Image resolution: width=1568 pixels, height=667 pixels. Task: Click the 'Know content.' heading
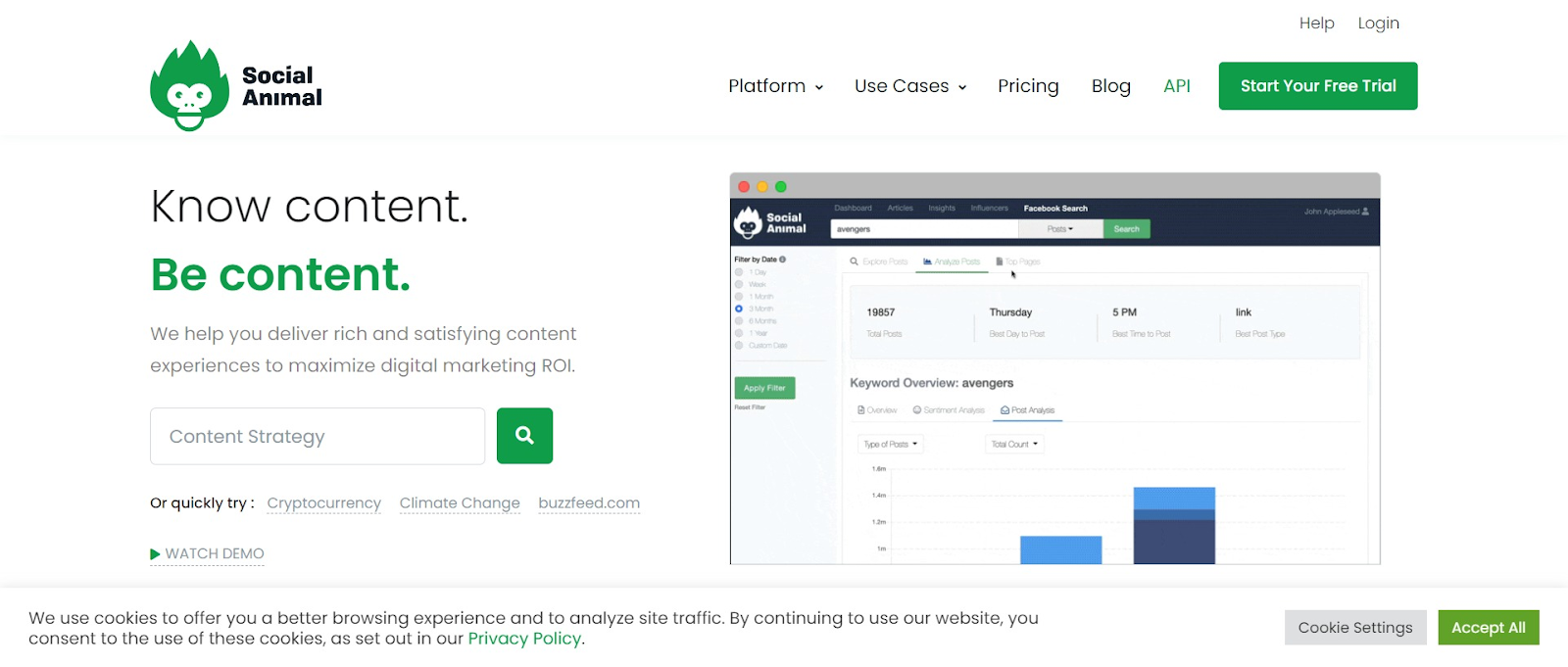click(310, 207)
